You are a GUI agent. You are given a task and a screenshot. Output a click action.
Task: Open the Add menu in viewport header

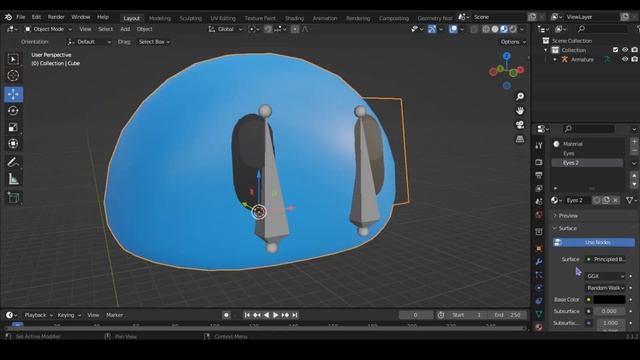125,29
